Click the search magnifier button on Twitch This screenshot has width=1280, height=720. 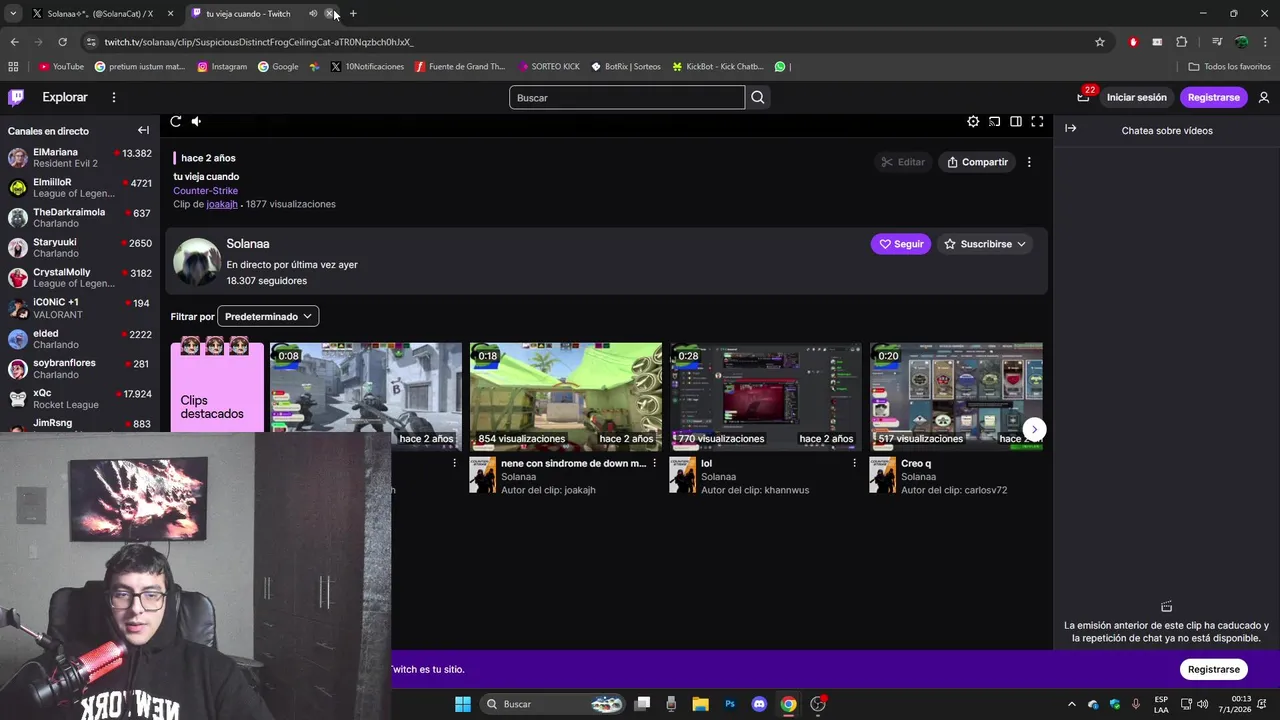pos(758,97)
